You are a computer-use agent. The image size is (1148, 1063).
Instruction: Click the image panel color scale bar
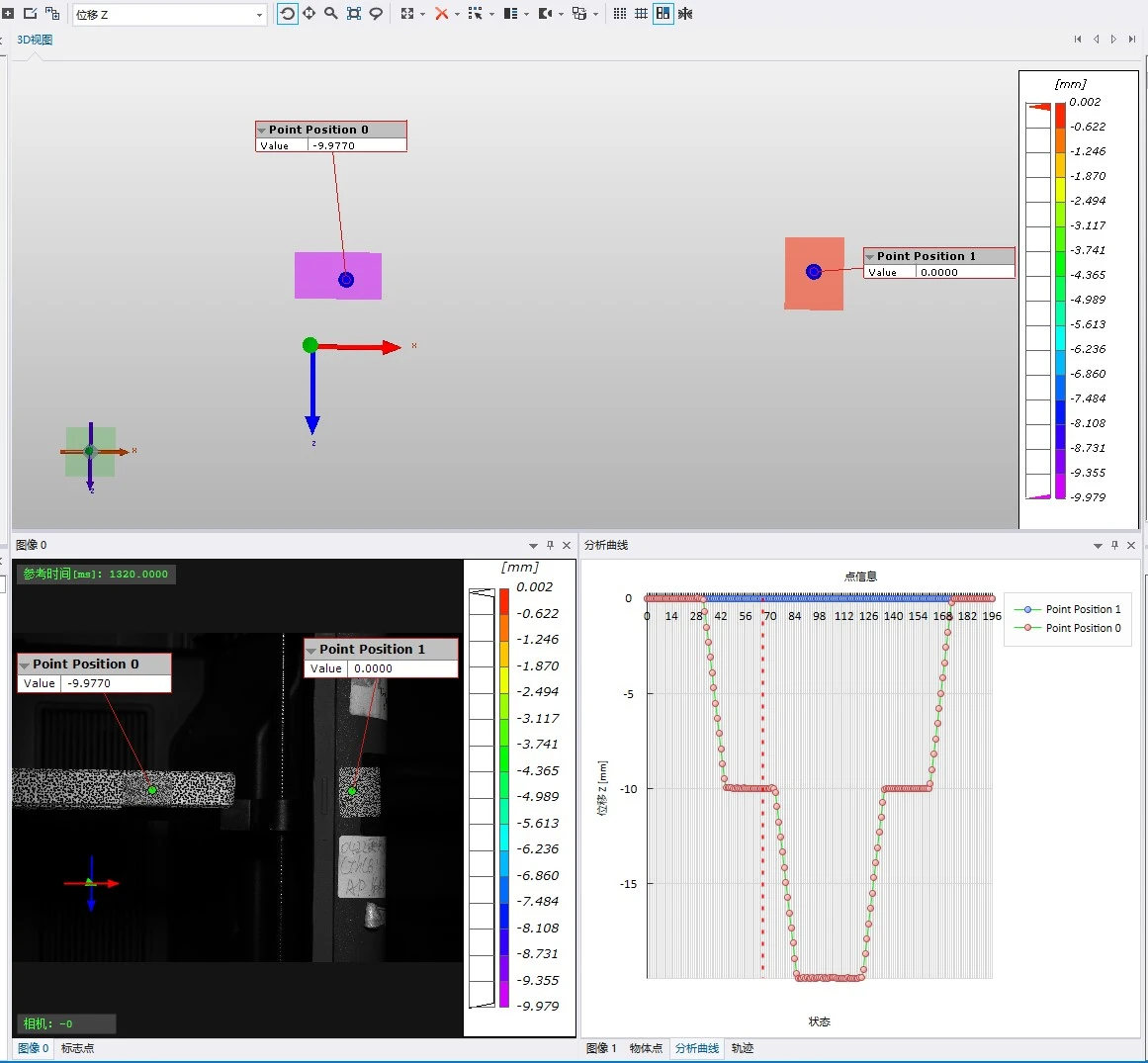coord(503,797)
